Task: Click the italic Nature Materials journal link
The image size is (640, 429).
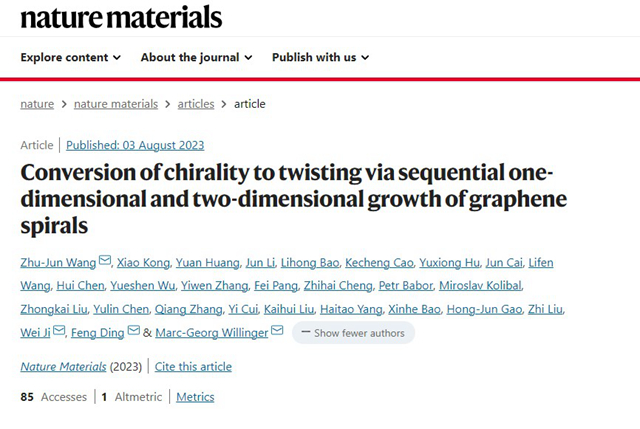Action: click(62, 367)
